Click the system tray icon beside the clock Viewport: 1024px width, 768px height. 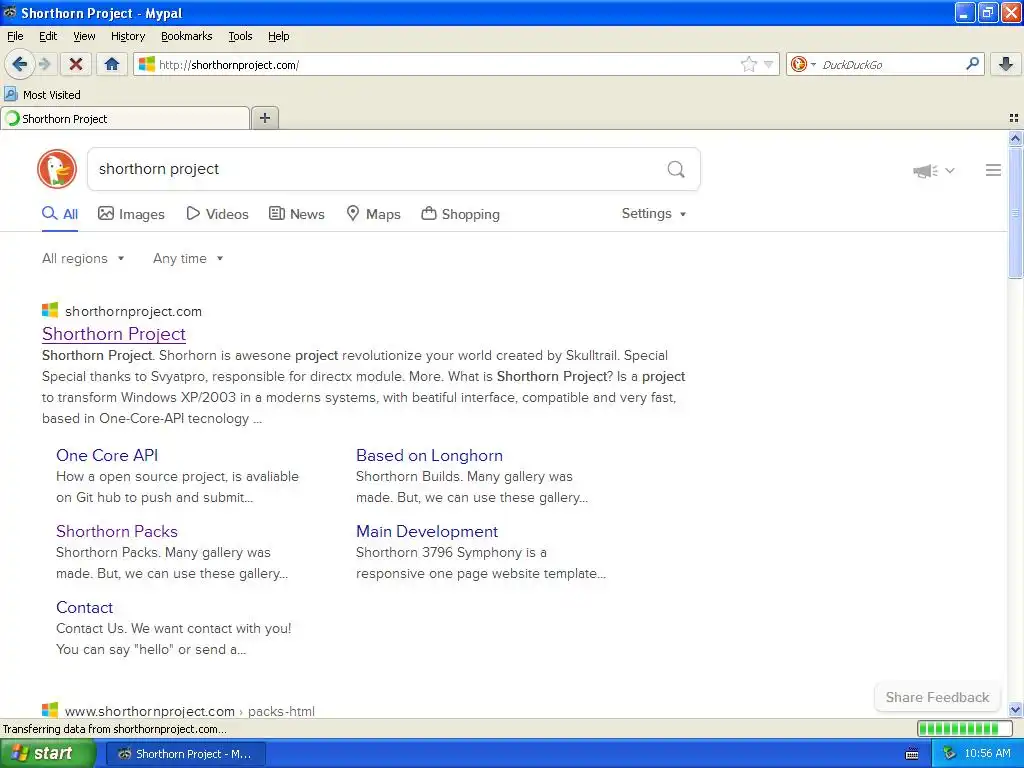[x=949, y=754]
